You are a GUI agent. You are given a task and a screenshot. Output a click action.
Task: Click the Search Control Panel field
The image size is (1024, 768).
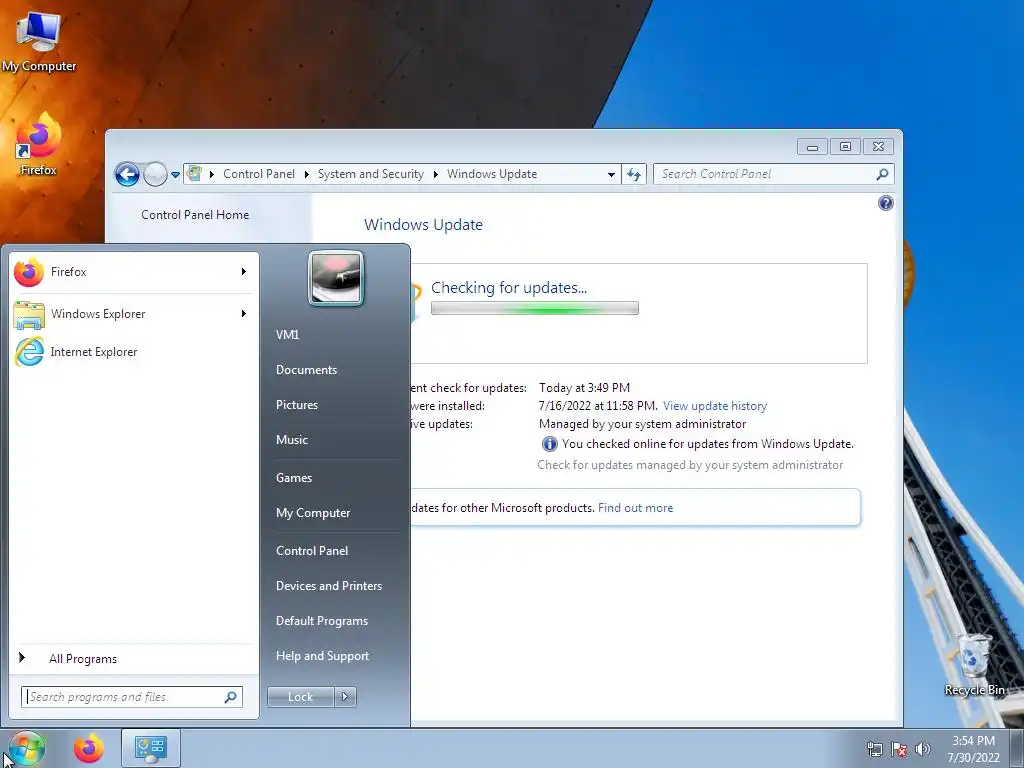coord(773,174)
